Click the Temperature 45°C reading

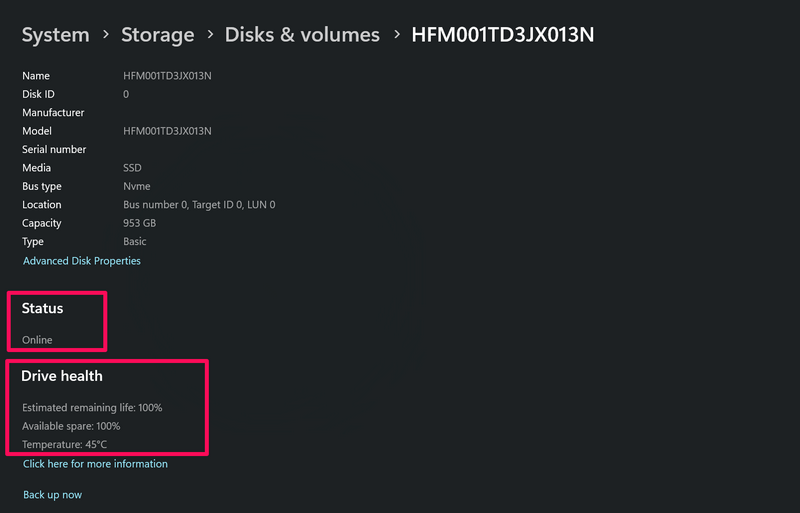64,444
